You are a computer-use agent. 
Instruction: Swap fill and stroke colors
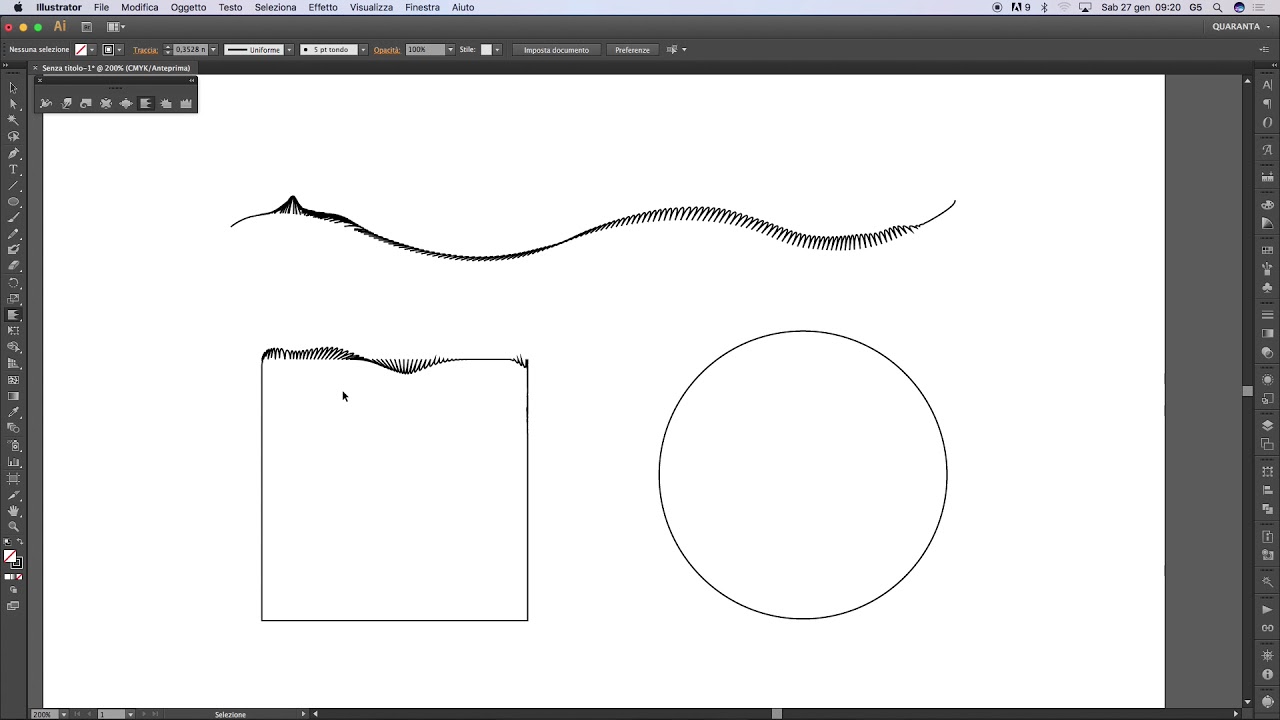coord(19,542)
